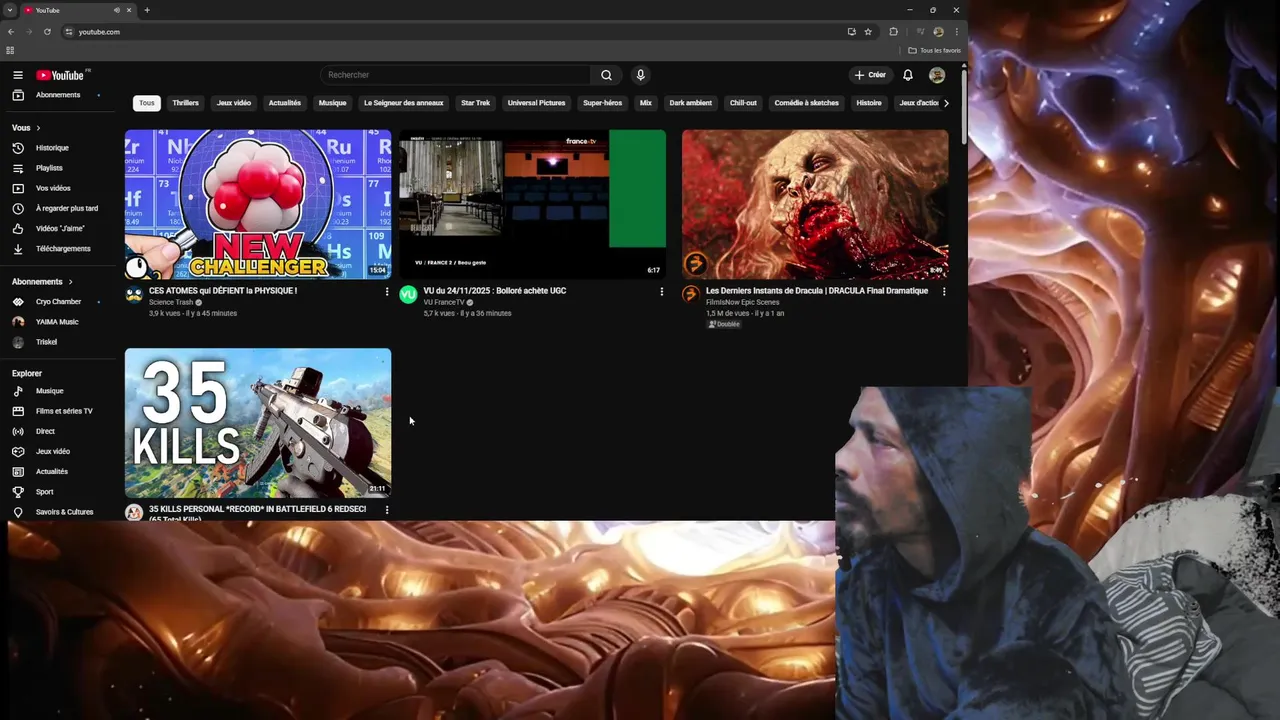1280x720 pixels.
Task: Open the FilmIsNow Epic Scenes channel name
Action: point(743,302)
